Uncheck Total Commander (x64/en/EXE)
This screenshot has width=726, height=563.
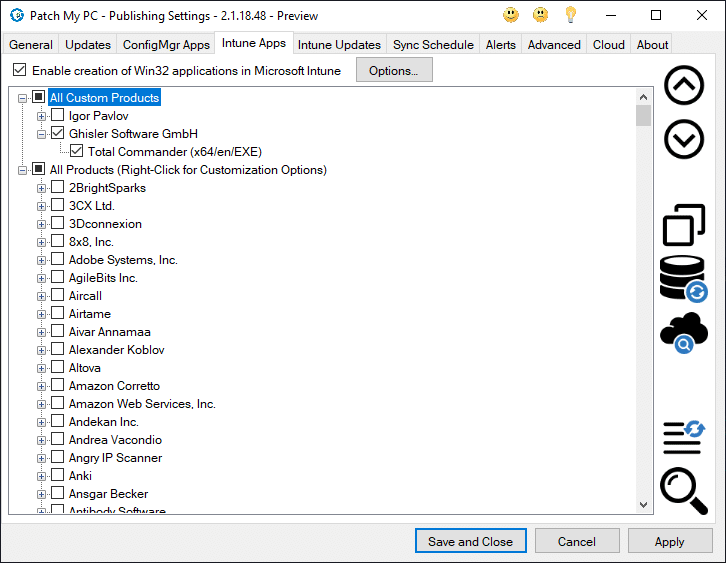pos(77,152)
